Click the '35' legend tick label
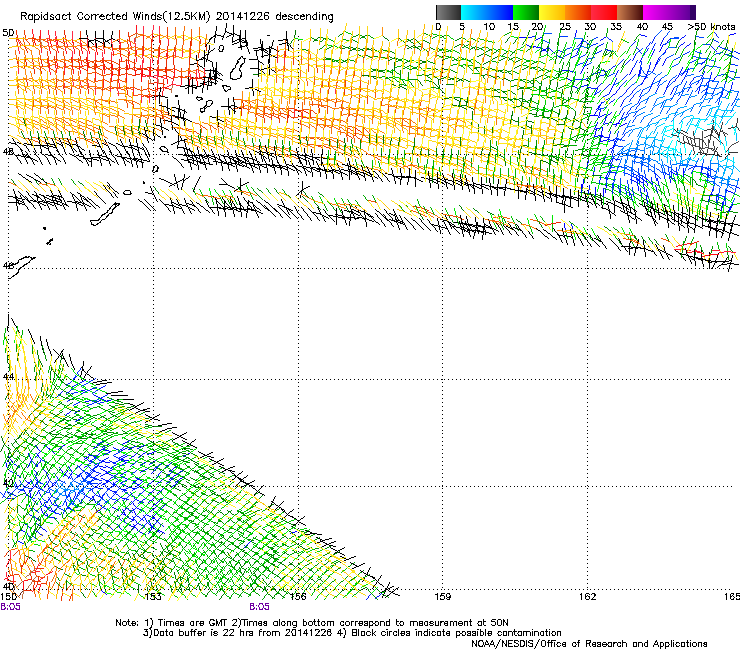 [x=616, y=27]
